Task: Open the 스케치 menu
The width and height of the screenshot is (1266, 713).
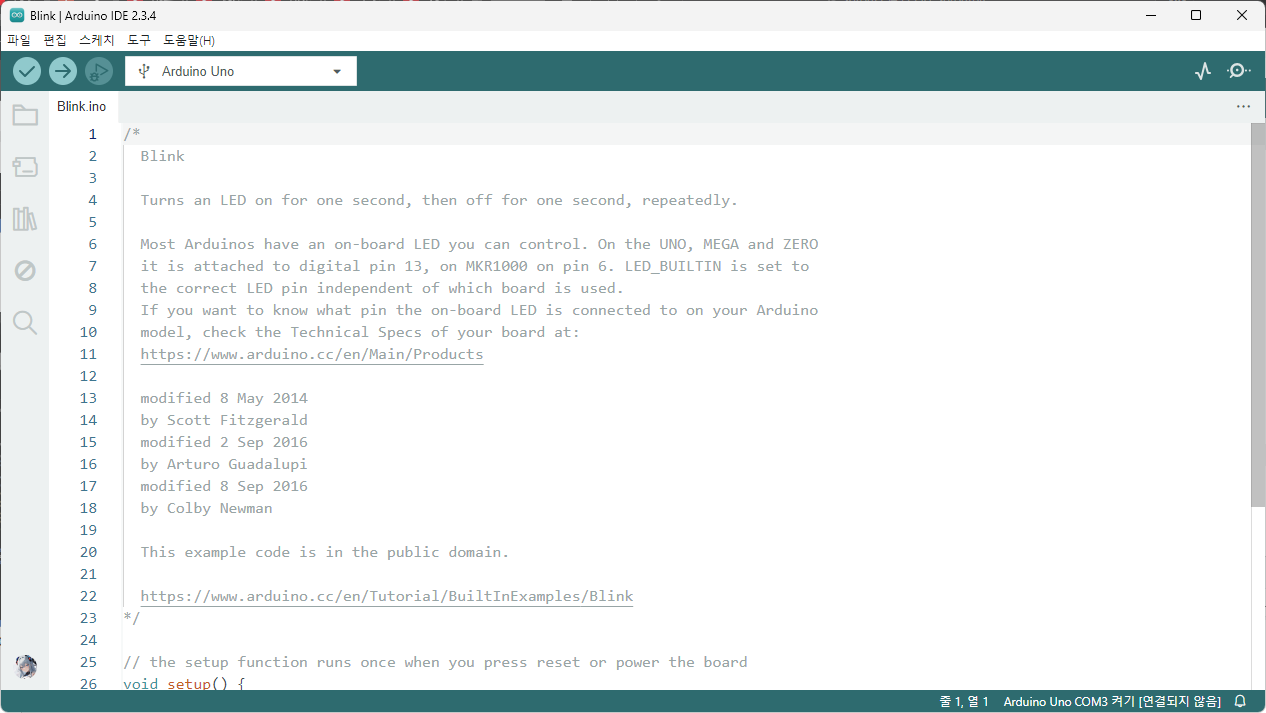Action: pyautogui.click(x=97, y=40)
